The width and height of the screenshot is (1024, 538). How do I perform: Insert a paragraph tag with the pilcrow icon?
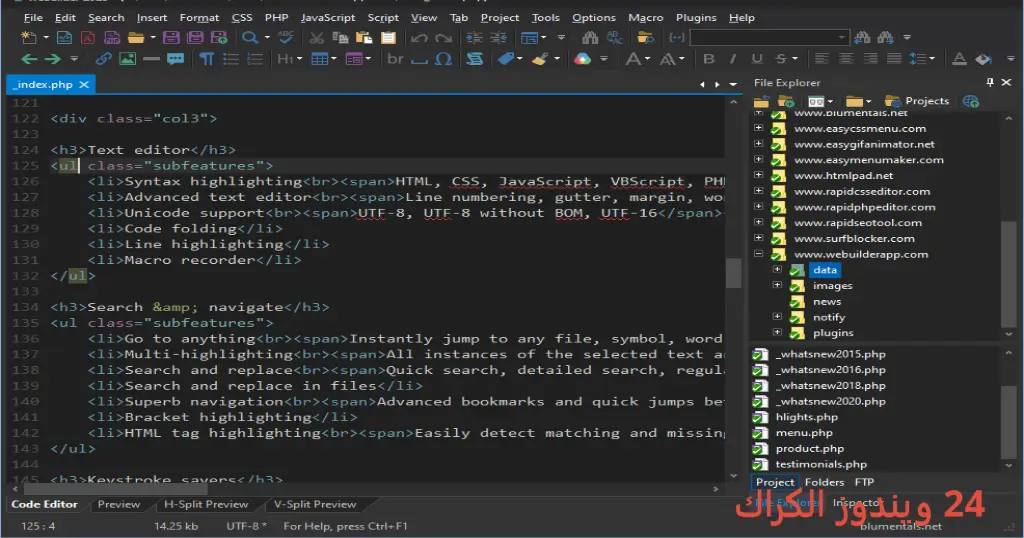click(206, 59)
